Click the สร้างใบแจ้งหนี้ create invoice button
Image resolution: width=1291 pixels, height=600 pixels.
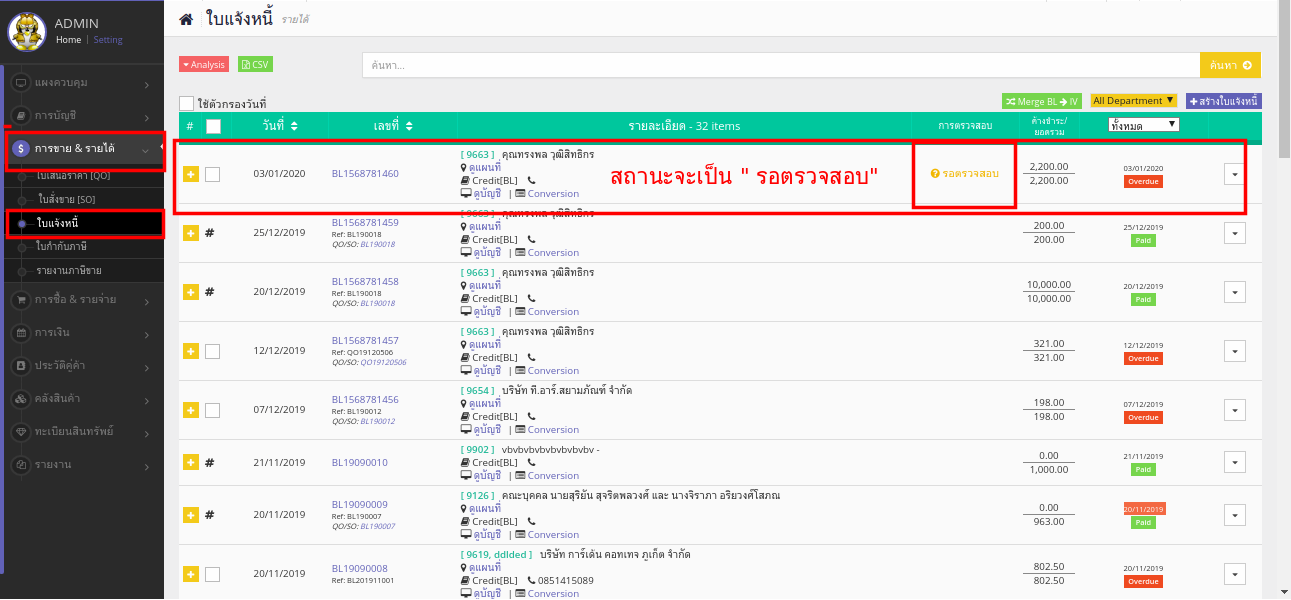coord(1224,101)
